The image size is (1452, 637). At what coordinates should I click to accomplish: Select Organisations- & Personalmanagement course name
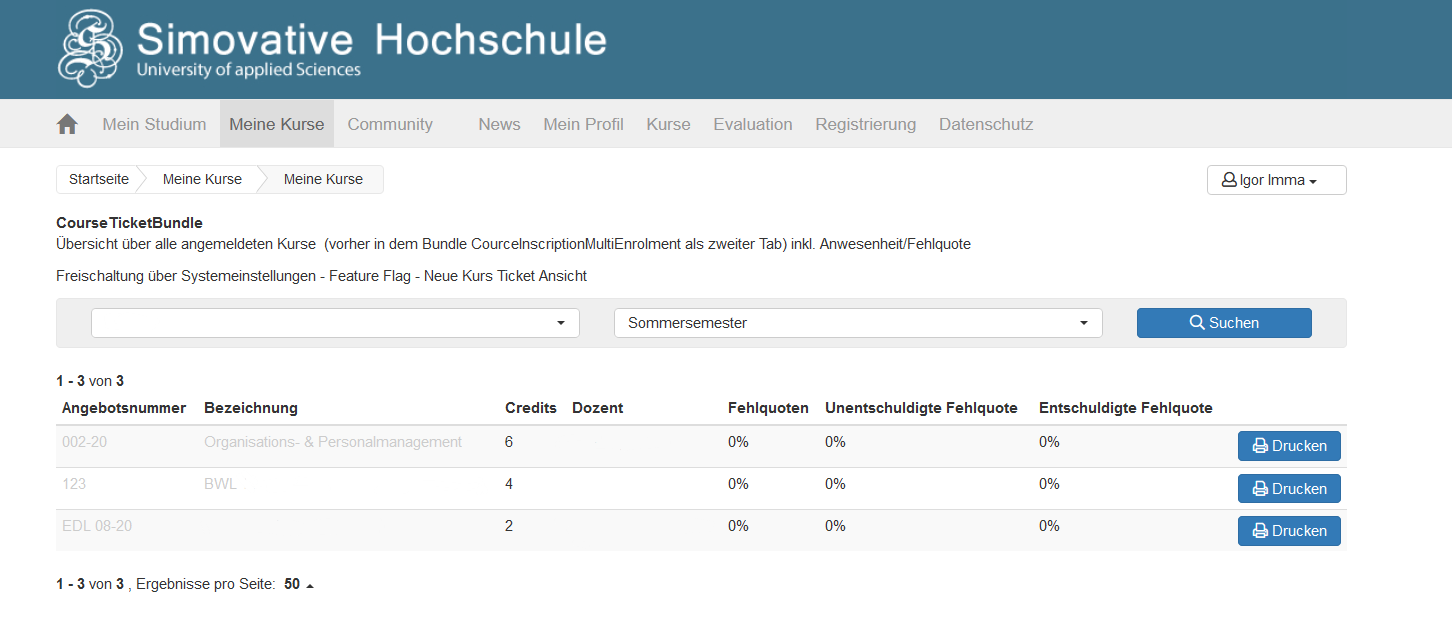(333, 442)
